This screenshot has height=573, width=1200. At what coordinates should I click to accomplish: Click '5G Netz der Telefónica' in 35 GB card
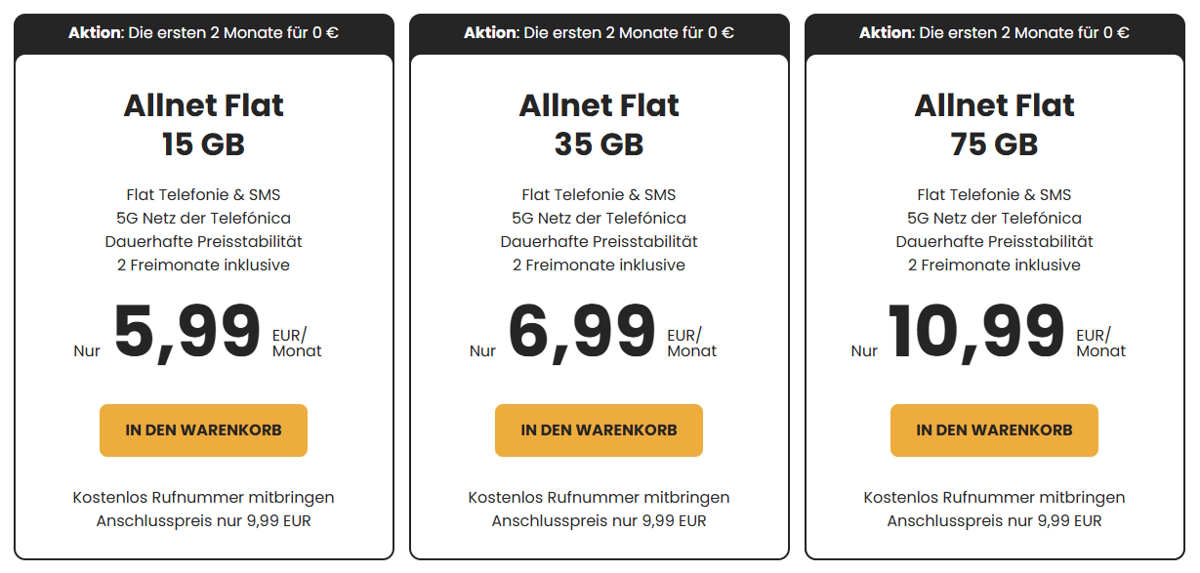pos(599,218)
